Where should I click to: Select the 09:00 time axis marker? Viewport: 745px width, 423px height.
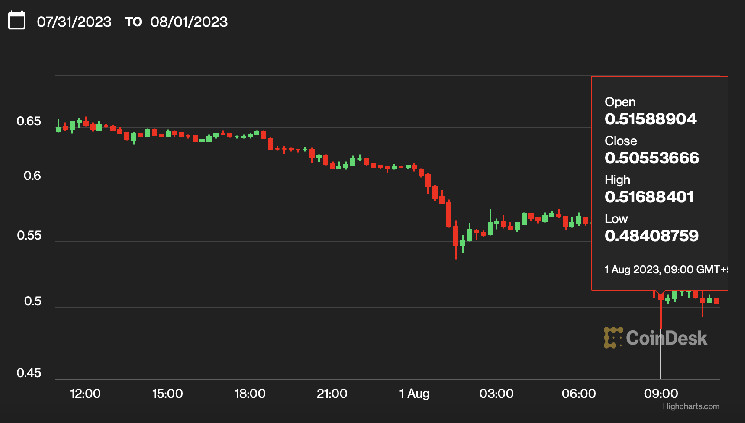(661, 394)
